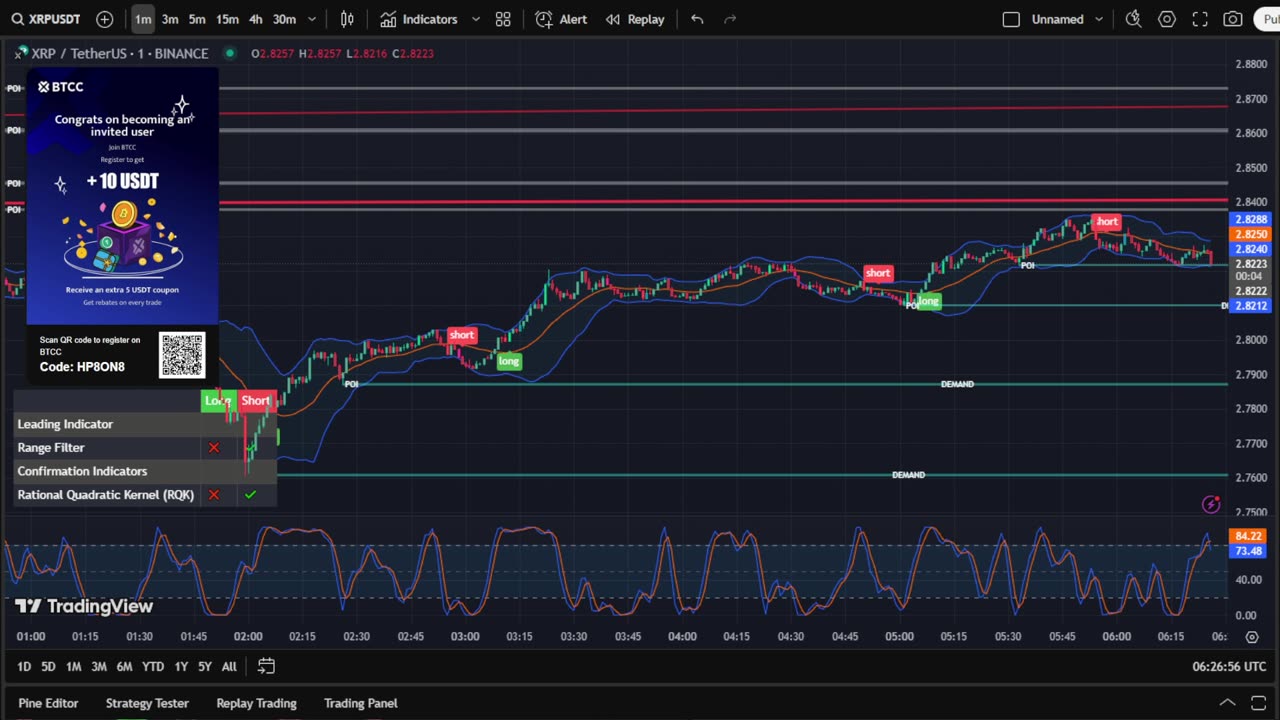
Task: Set date range to 1M
Action: (x=73, y=667)
